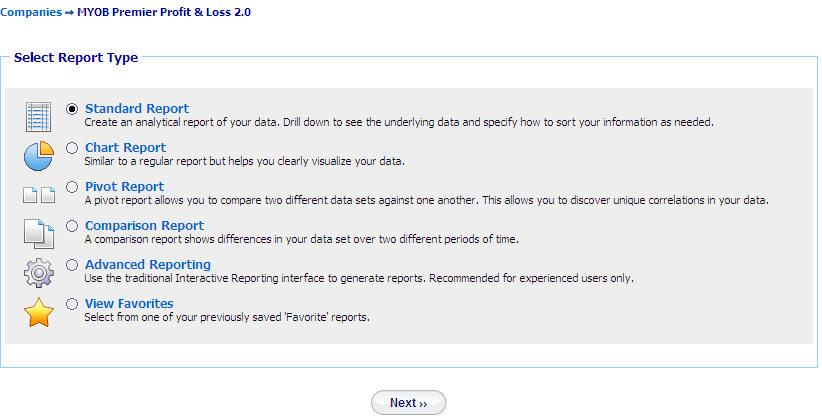Click the Comparison Report heading link
Image resolution: width=822 pixels, height=420 pixels.
coord(145,225)
